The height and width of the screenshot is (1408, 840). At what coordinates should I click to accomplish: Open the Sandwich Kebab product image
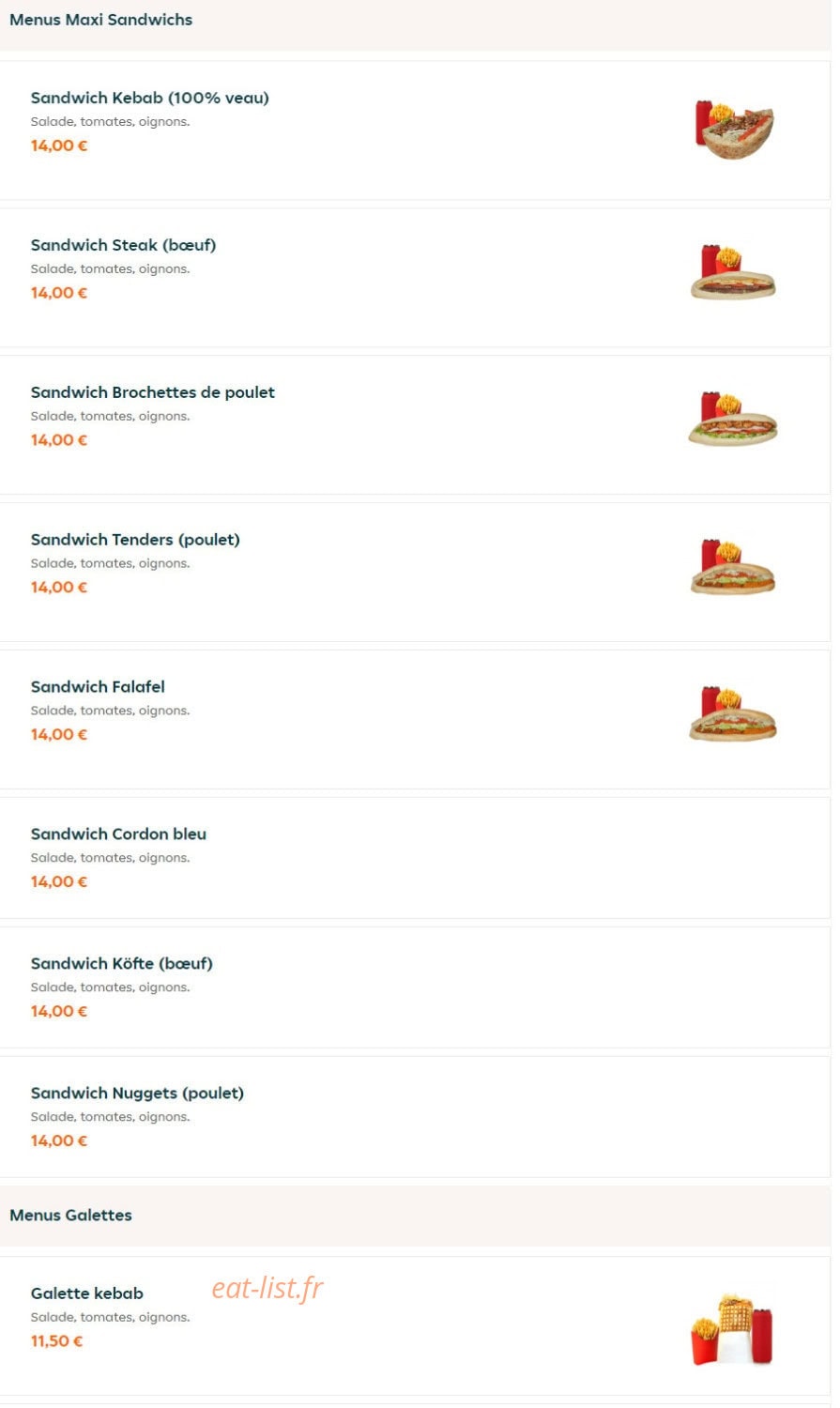coord(734,129)
